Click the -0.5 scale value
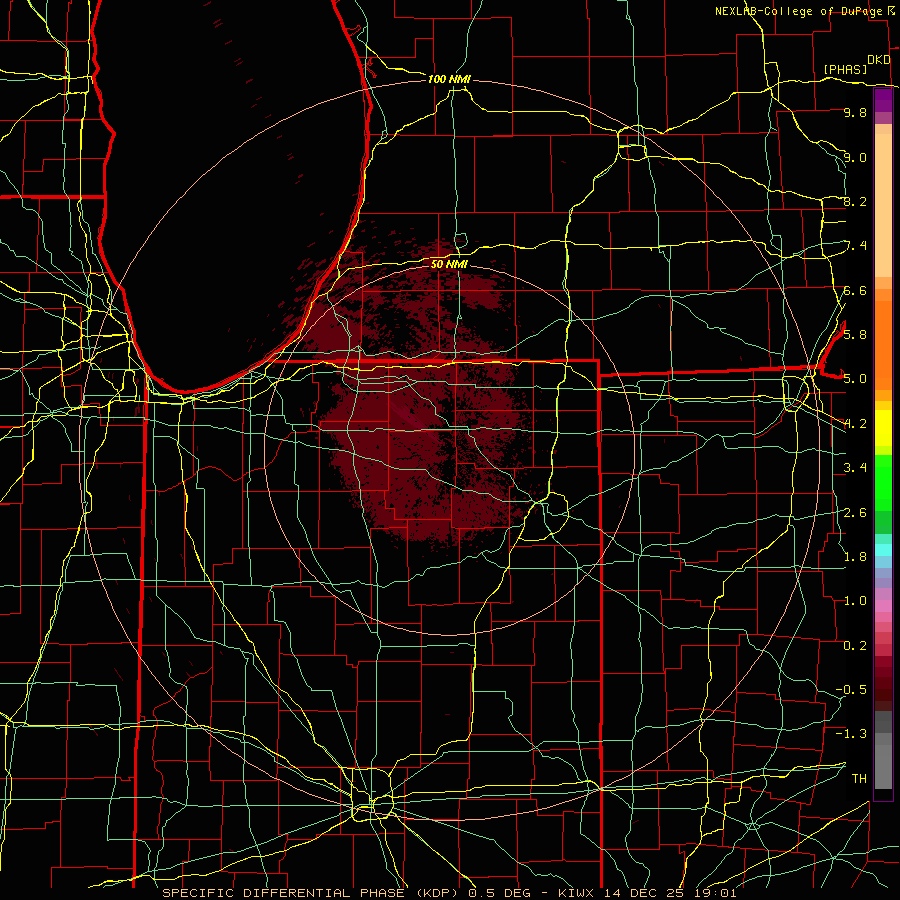 point(851,689)
